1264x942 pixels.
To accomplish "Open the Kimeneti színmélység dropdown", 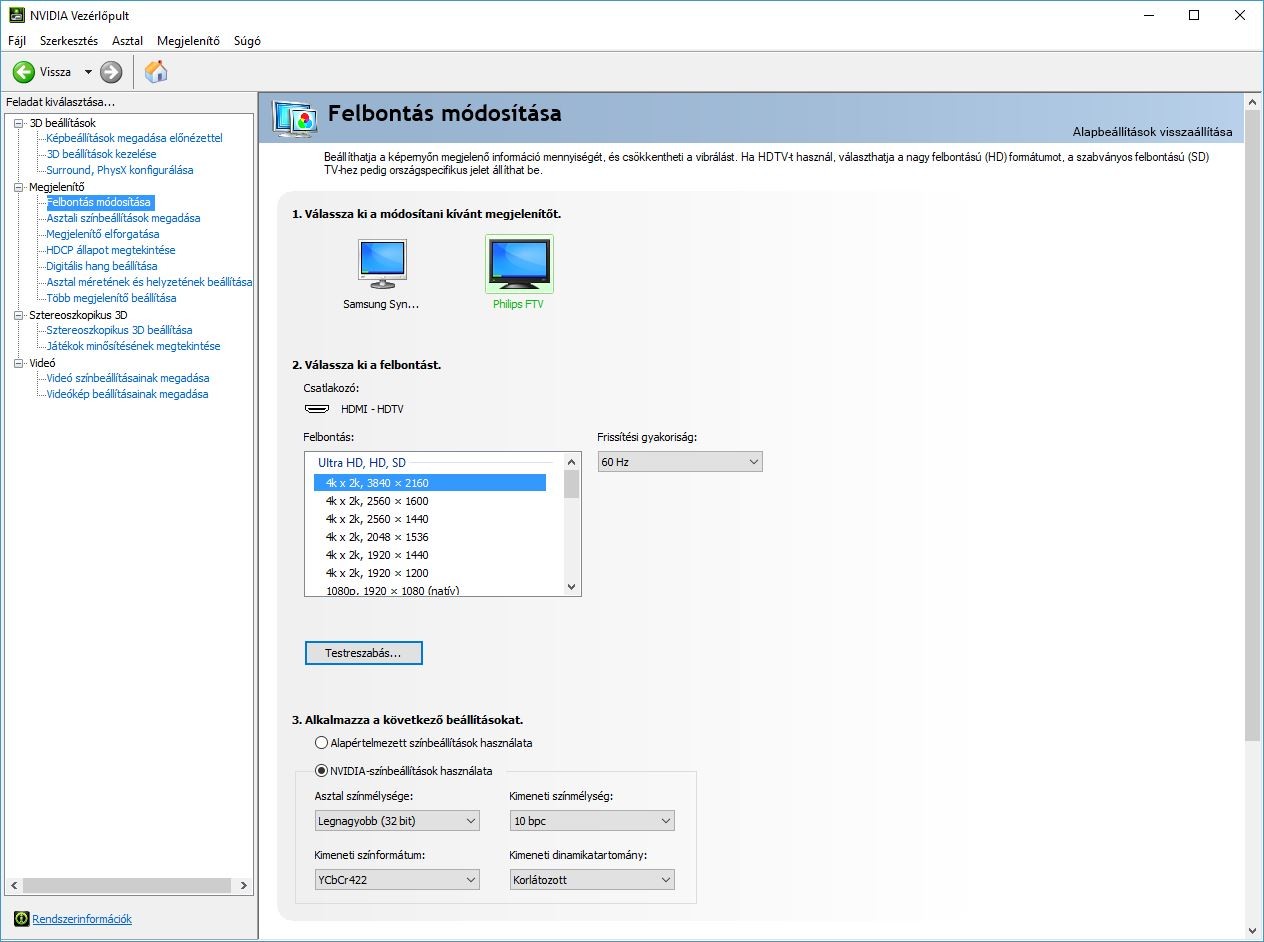I will point(592,821).
